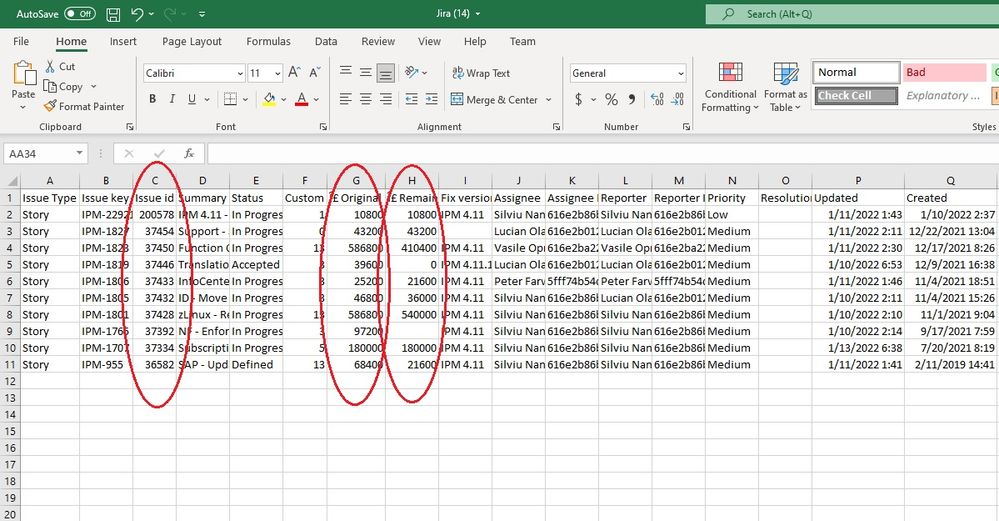Toggle Bold formatting
Viewport: 999px width, 521px height.
[x=152, y=99]
